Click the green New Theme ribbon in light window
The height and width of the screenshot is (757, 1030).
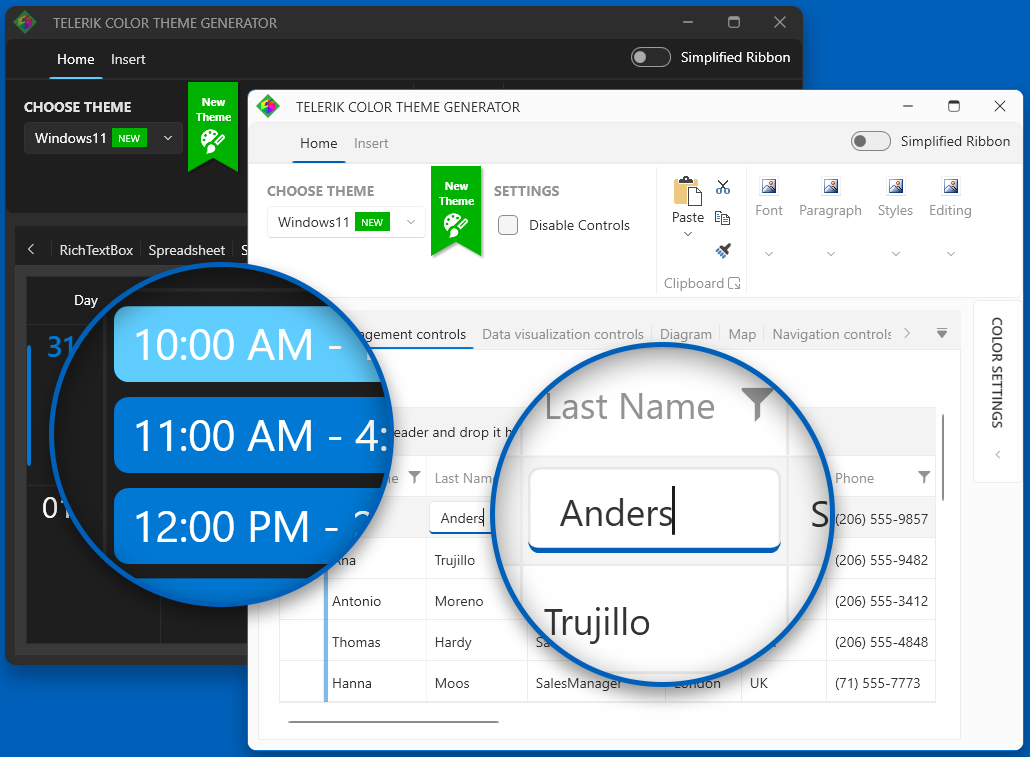click(x=456, y=210)
